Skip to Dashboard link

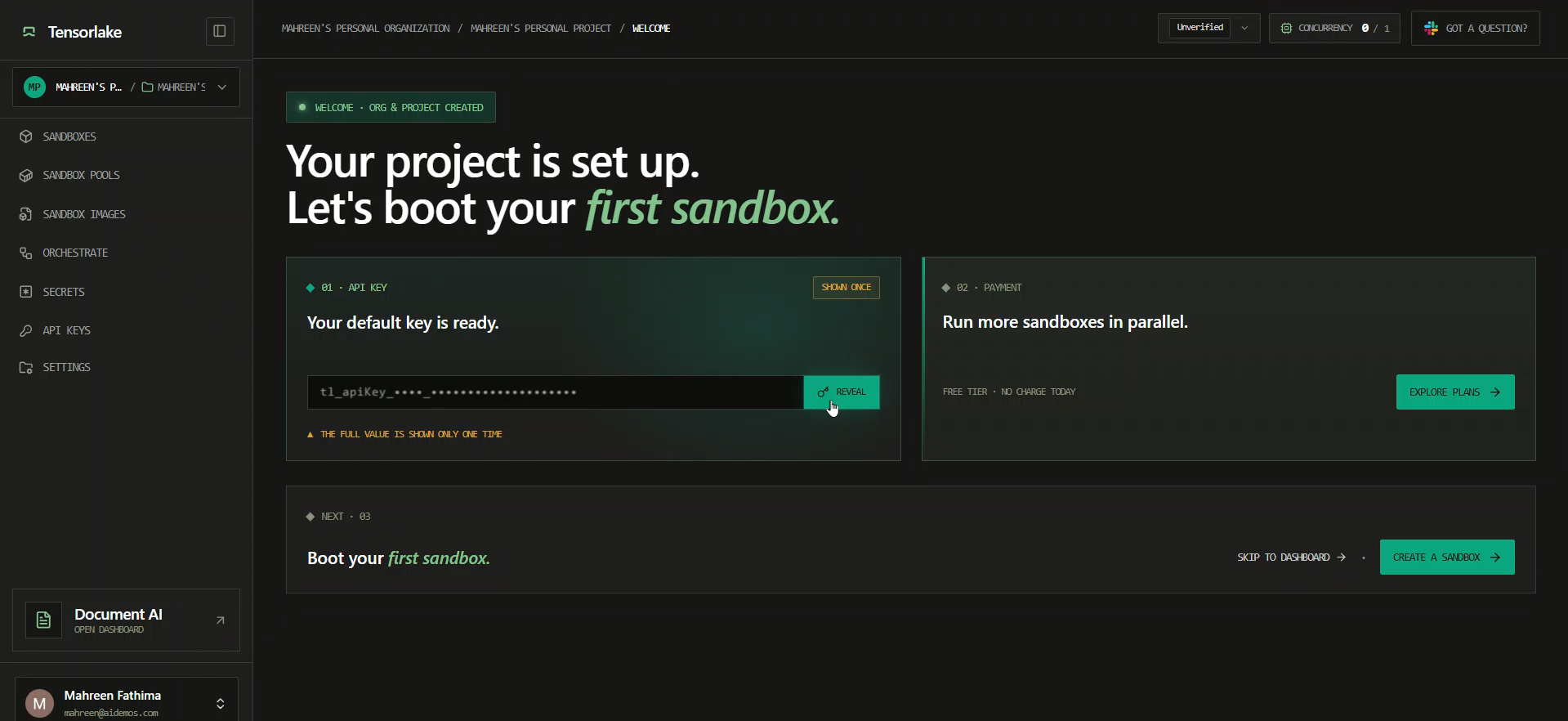tap(1291, 558)
